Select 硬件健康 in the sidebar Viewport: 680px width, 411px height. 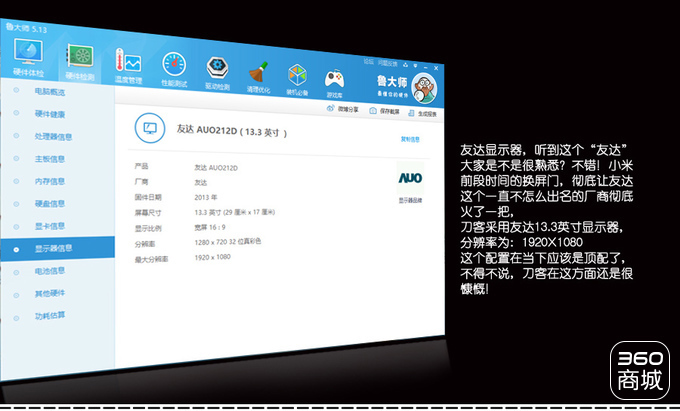50,114
